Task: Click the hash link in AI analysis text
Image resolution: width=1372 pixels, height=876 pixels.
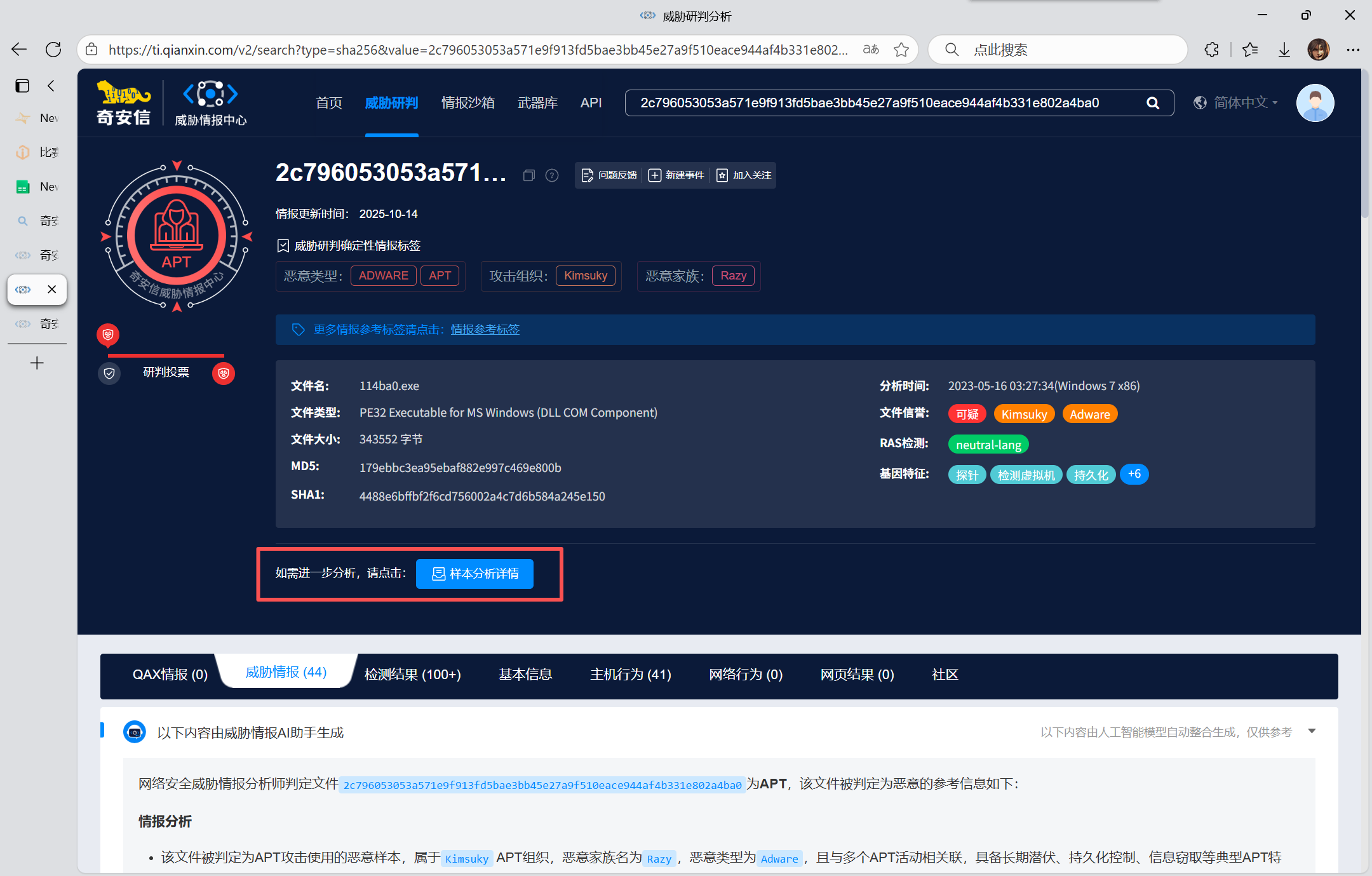Action: 542,785
